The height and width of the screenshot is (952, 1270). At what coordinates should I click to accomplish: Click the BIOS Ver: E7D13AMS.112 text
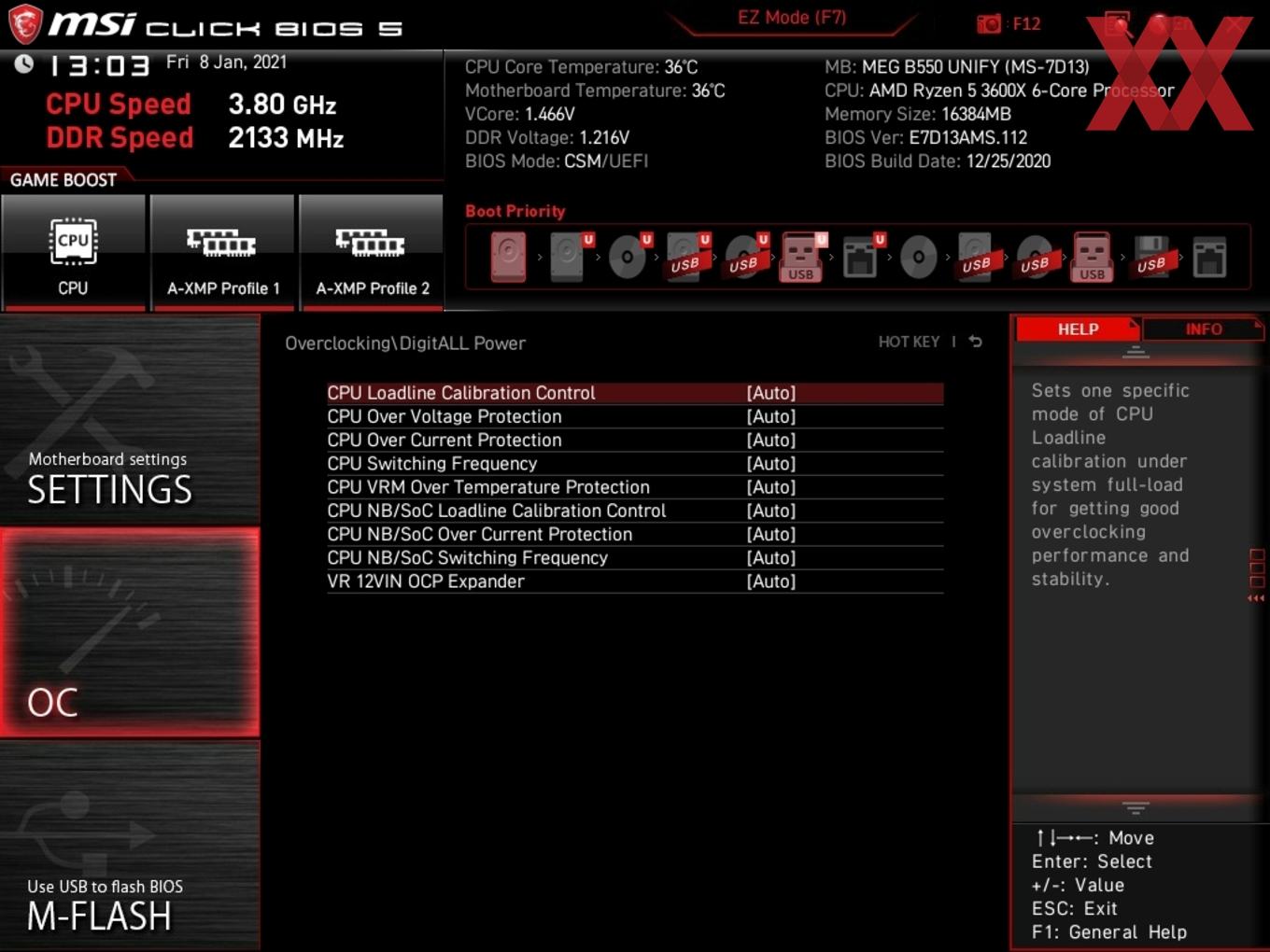click(925, 137)
